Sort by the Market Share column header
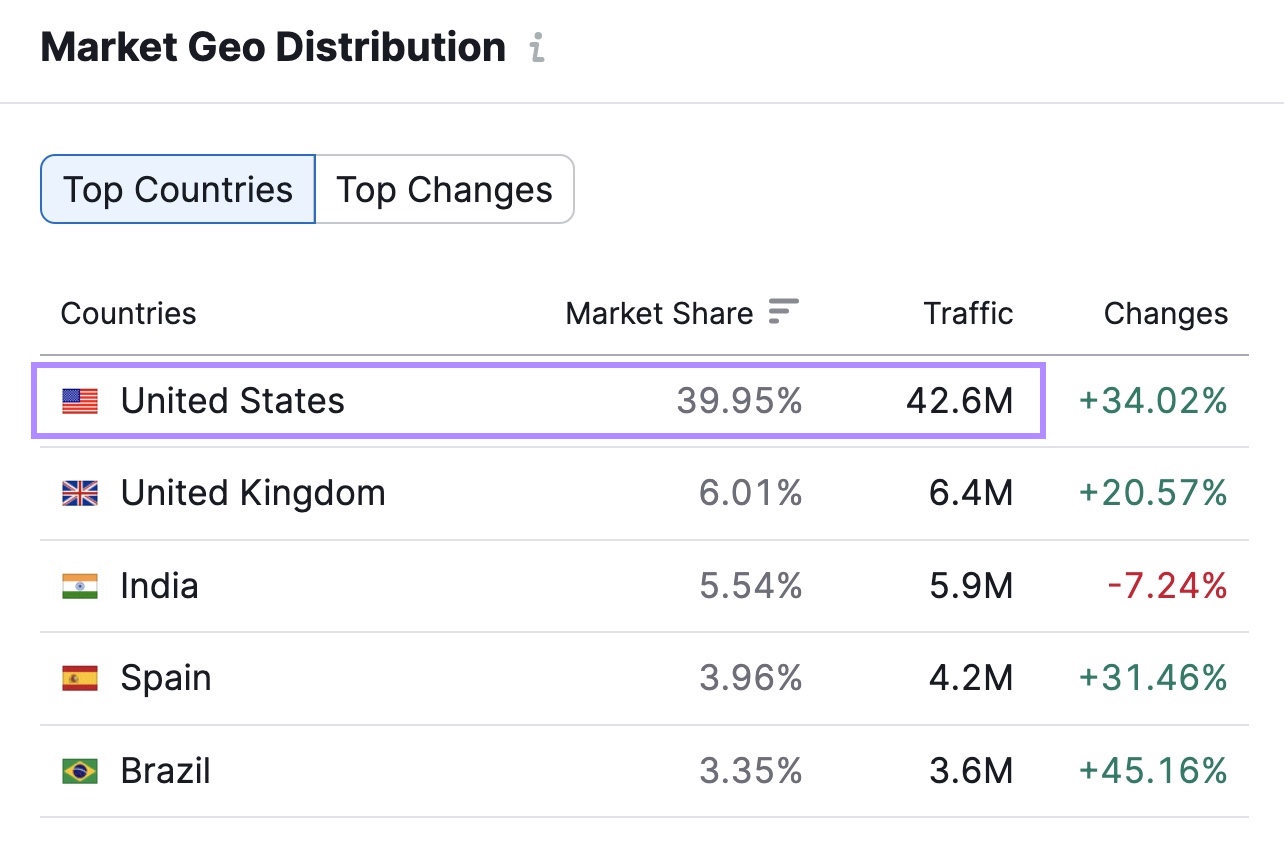 [x=659, y=313]
